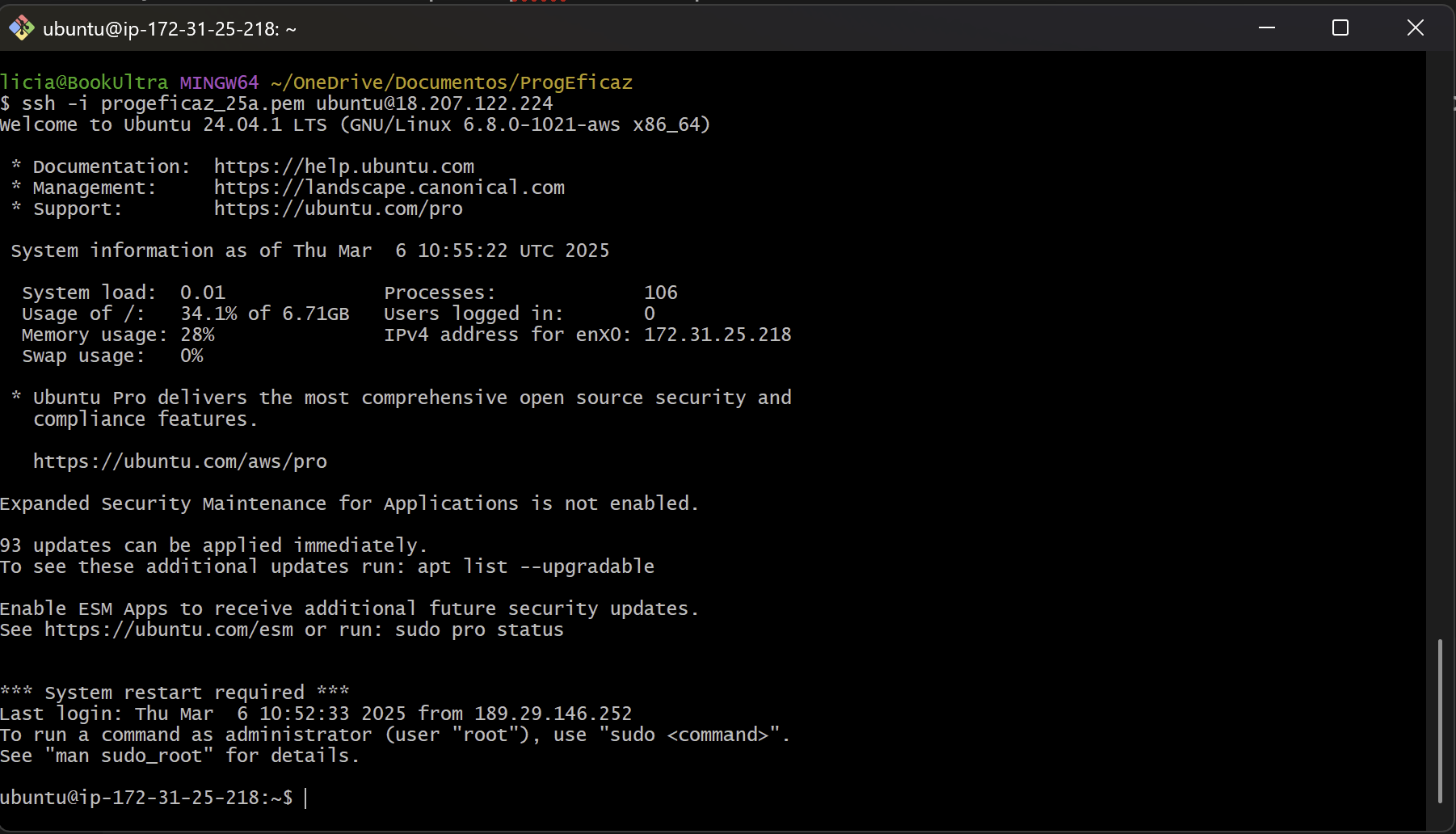
Task: Click the progeficaz_25a.pem filename in ssh command
Action: tap(203, 103)
